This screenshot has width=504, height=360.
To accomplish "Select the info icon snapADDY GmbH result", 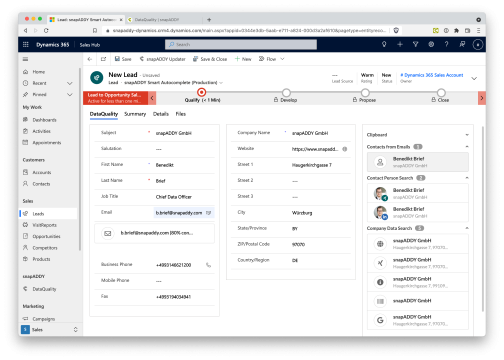I will coord(418,282).
